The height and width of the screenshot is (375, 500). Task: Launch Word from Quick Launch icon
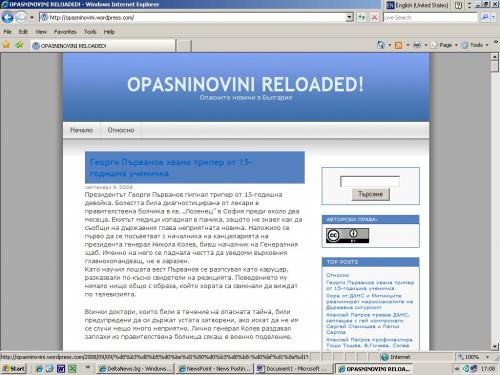pos(61,368)
